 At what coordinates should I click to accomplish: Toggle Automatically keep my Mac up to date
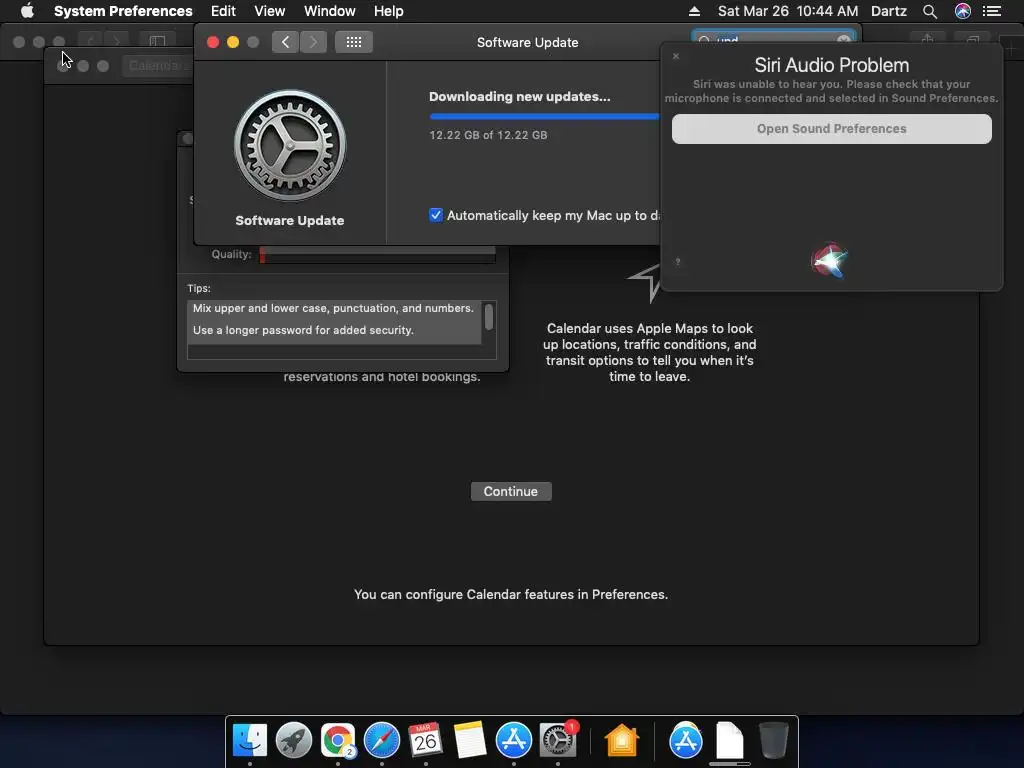[436, 215]
